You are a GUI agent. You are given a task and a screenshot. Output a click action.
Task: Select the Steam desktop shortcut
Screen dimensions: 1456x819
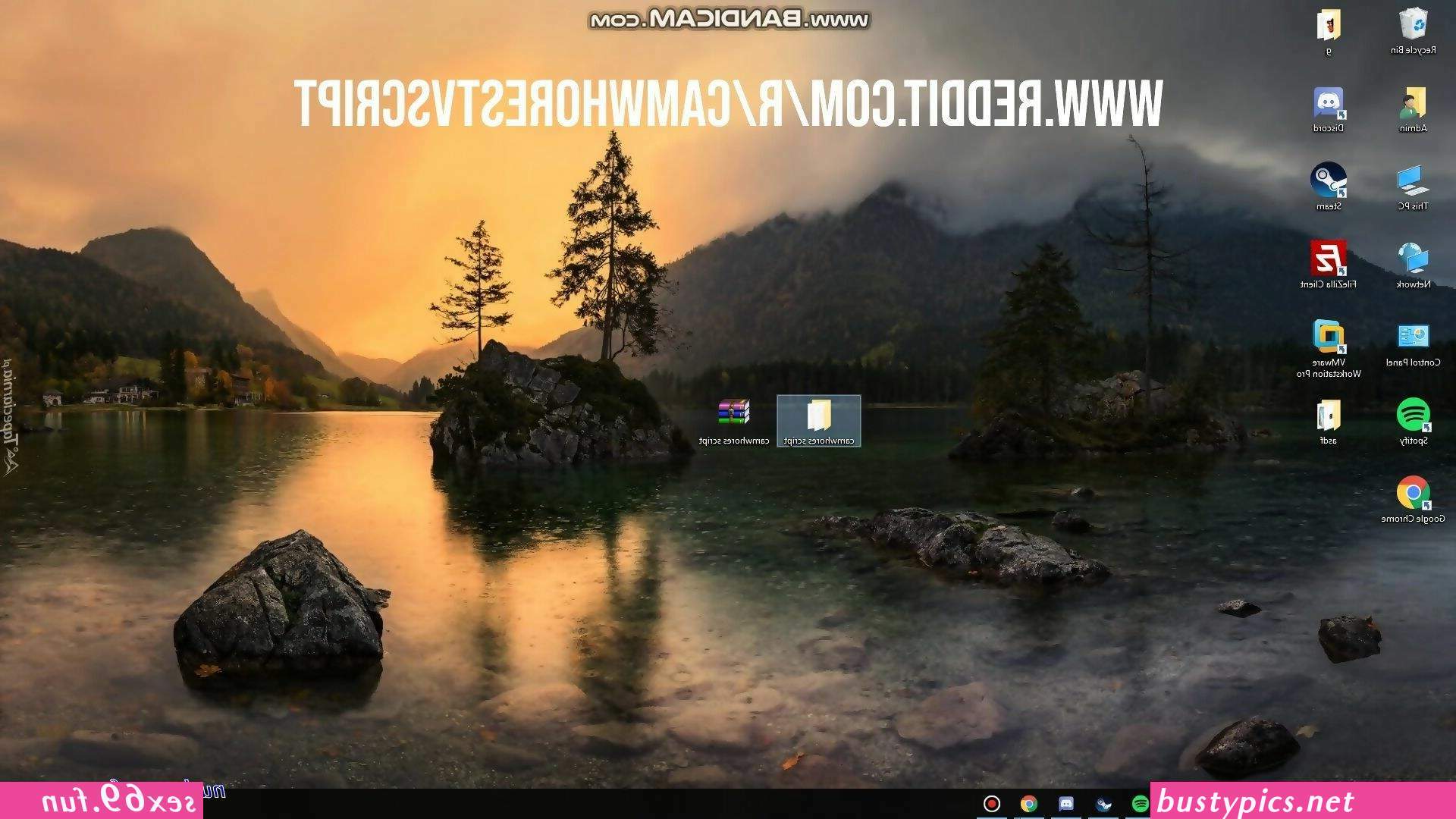tap(1329, 187)
